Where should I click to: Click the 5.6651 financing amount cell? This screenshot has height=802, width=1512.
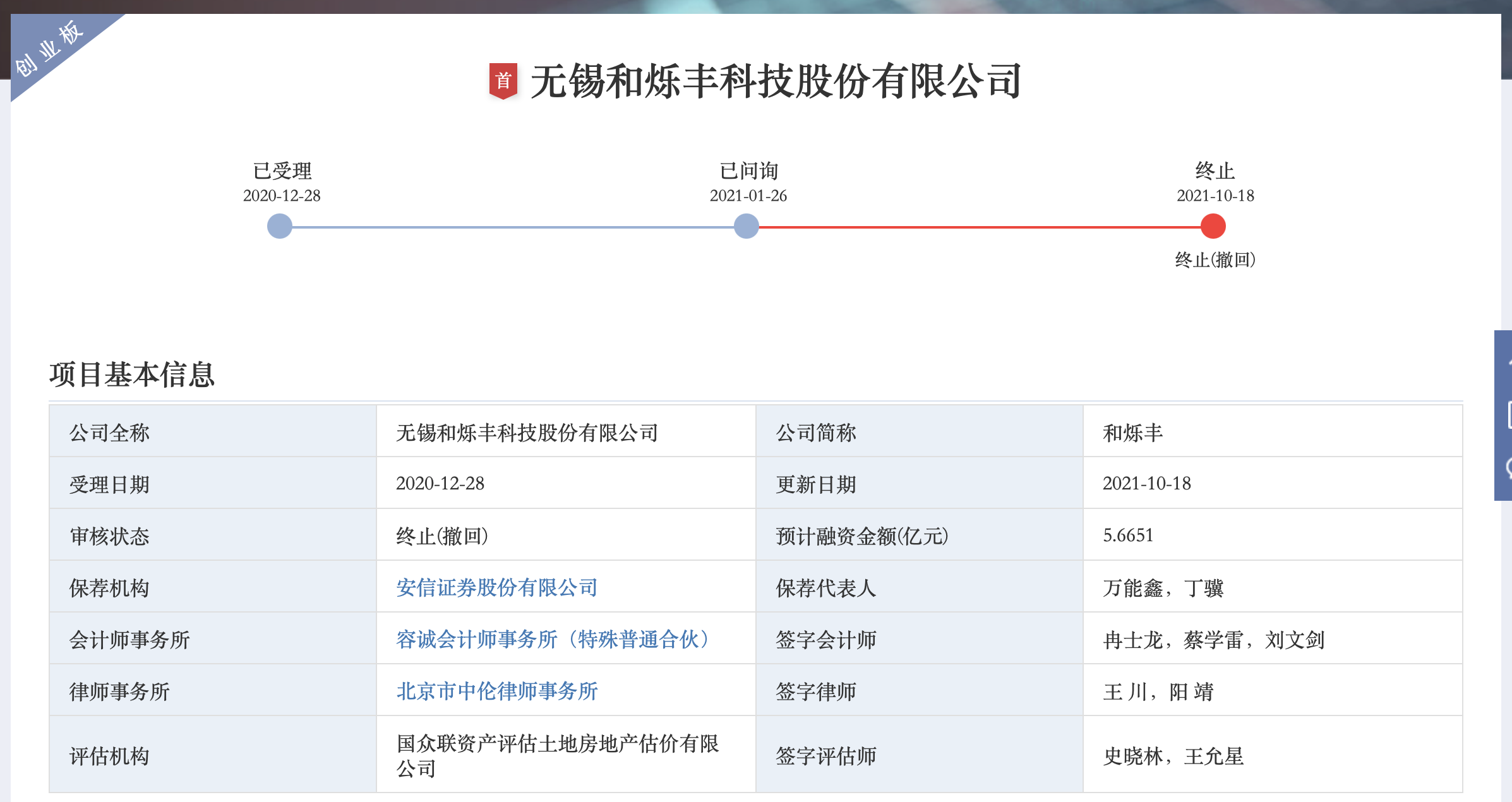[1128, 536]
